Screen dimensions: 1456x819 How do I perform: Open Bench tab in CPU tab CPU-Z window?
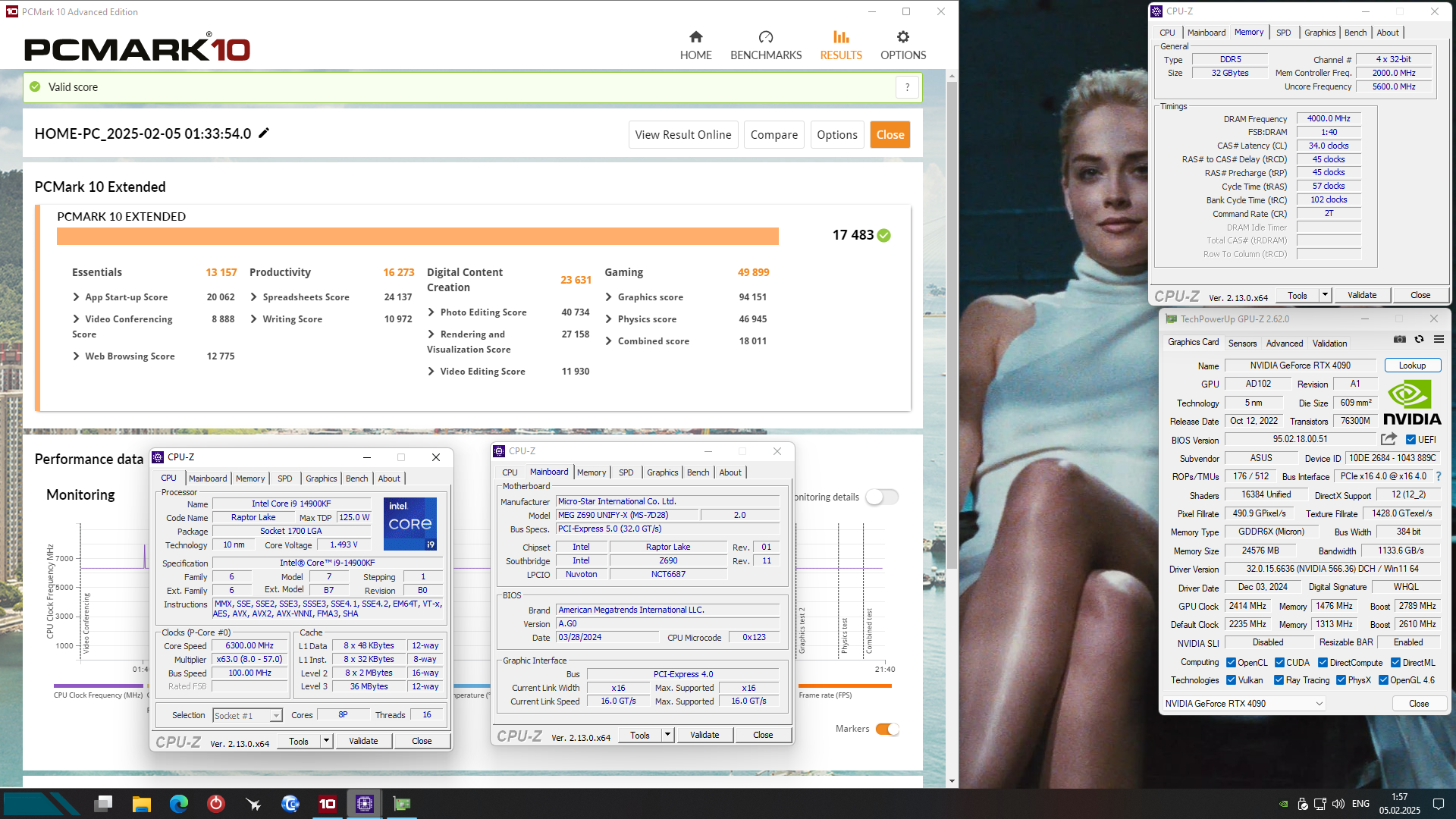click(x=356, y=479)
